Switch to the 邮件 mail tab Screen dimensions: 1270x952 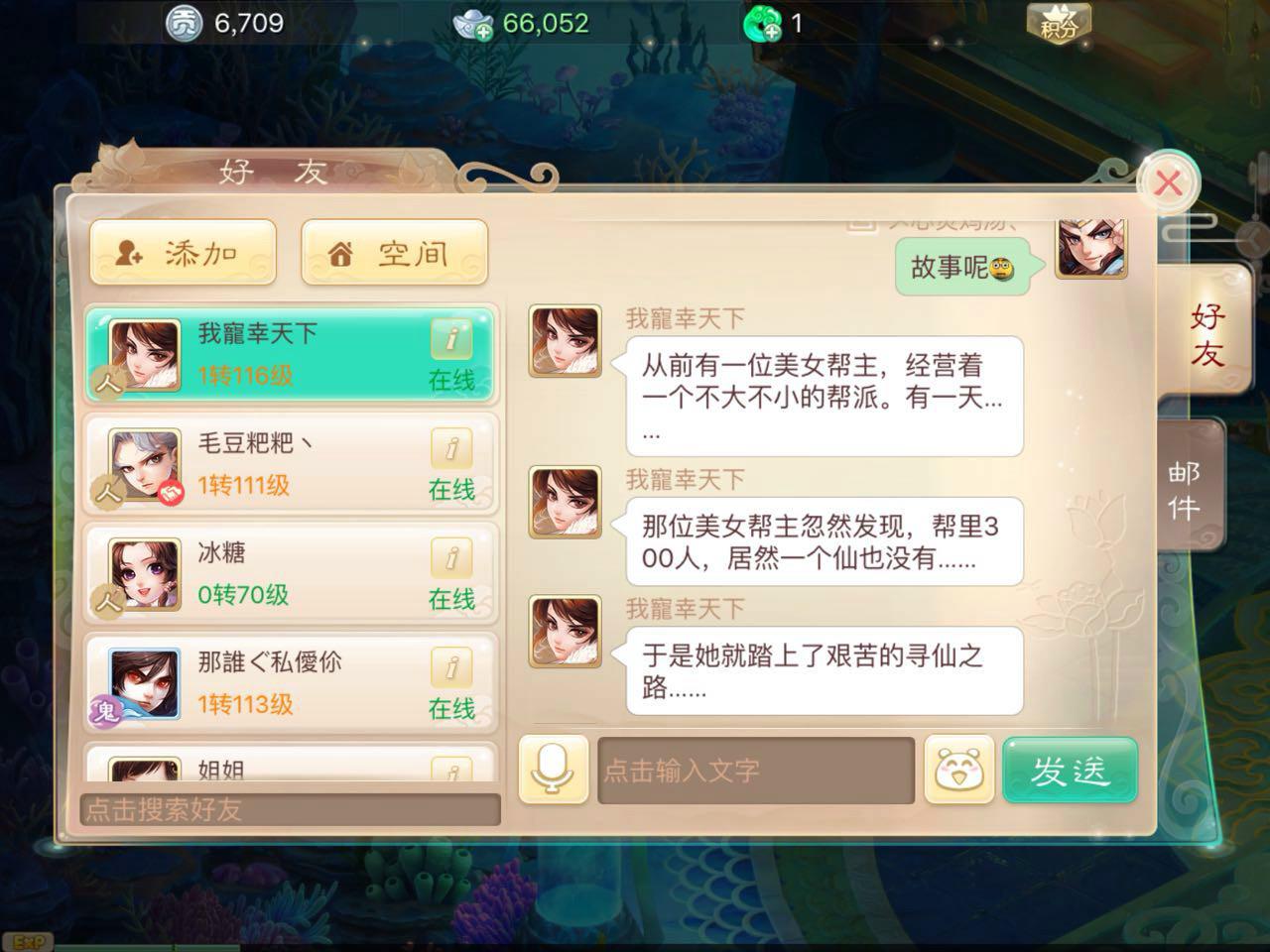point(1190,490)
